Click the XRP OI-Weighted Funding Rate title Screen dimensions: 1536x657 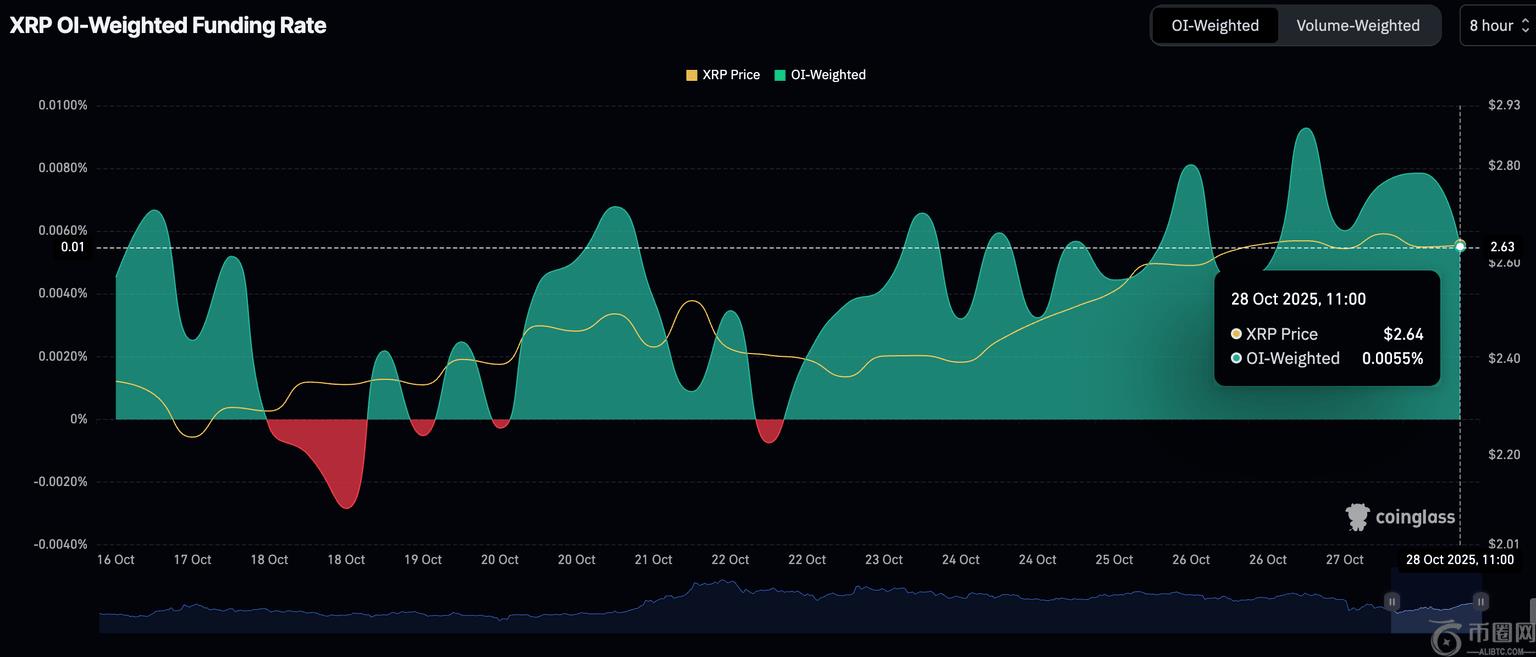168,26
